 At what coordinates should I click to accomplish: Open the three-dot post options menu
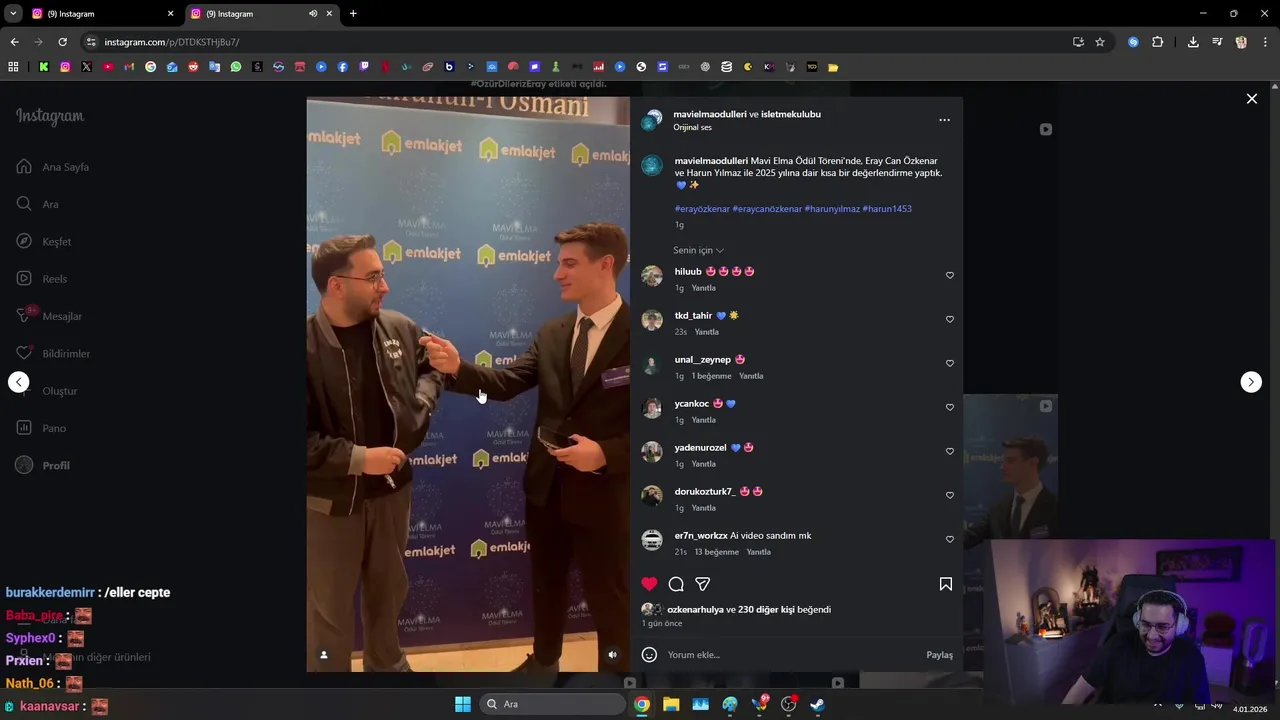[944, 120]
